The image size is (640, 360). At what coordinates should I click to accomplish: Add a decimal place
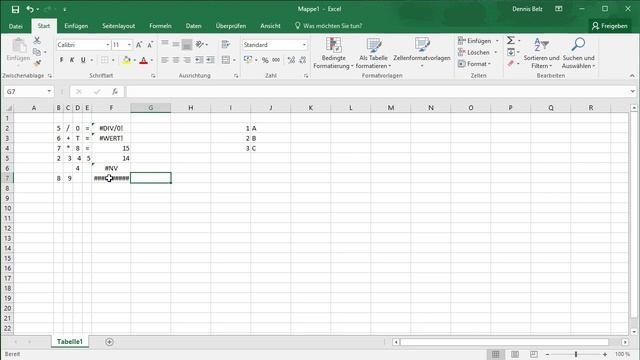tap(291, 60)
